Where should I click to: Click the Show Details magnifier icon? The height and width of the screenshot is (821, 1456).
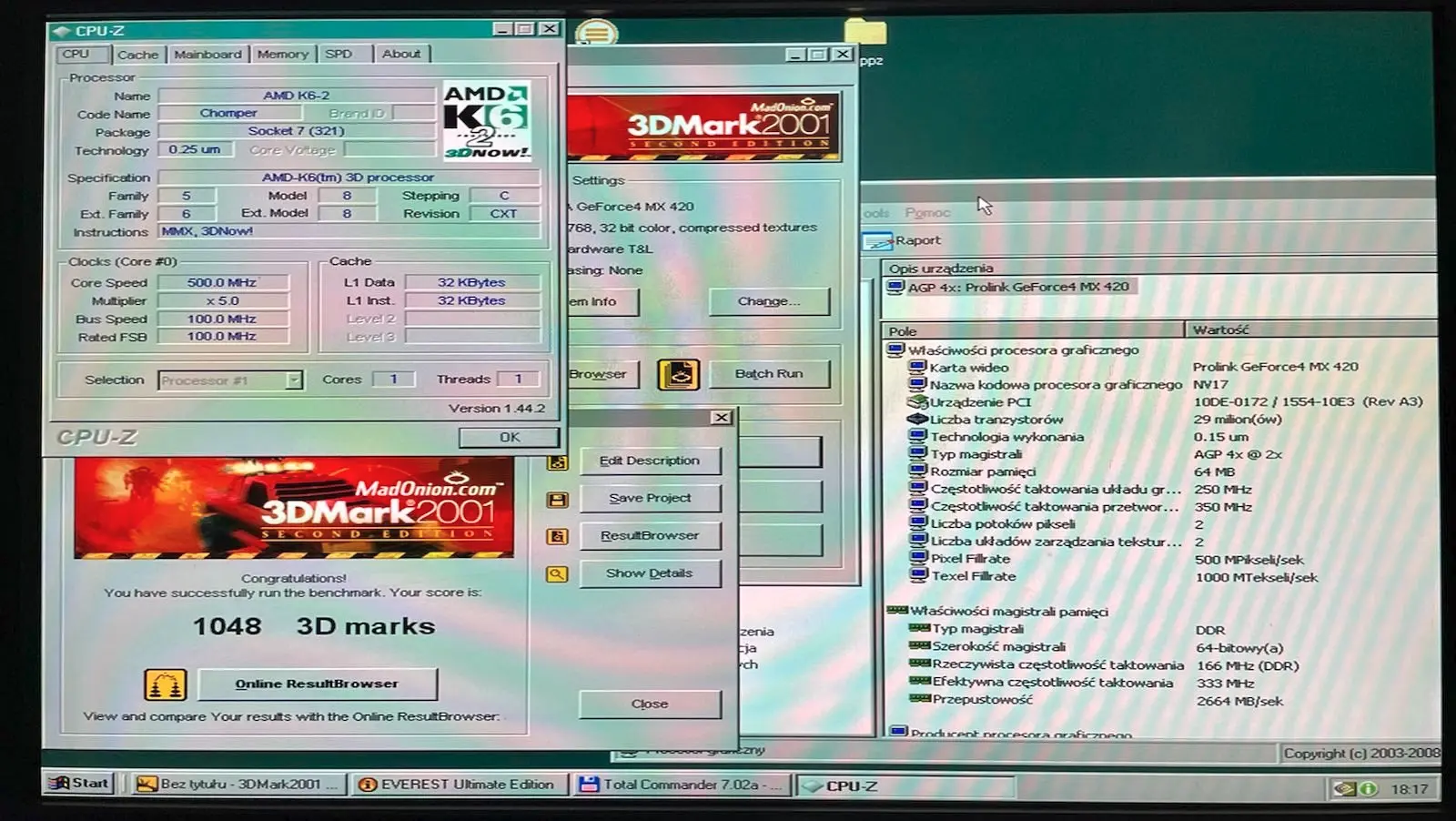(x=557, y=574)
